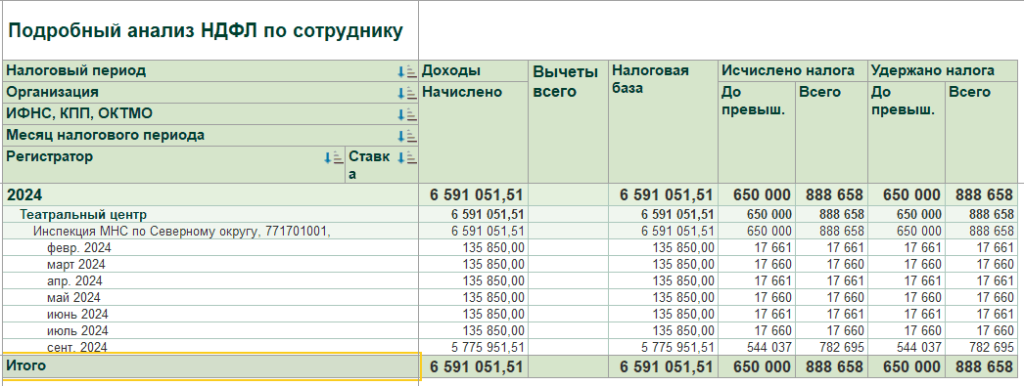This screenshot has height=386, width=1024.
Task: Select the Налоговая база column header
Action: (664, 122)
